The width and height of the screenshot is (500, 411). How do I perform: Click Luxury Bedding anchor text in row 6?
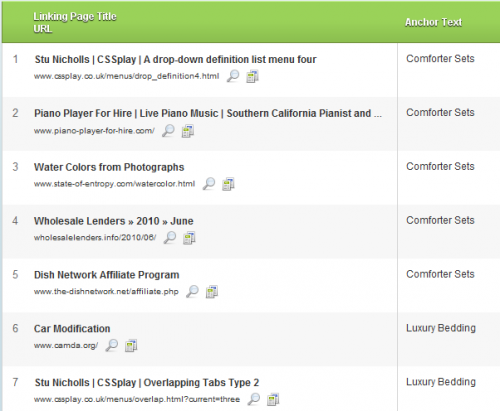pyautogui.click(x=441, y=328)
